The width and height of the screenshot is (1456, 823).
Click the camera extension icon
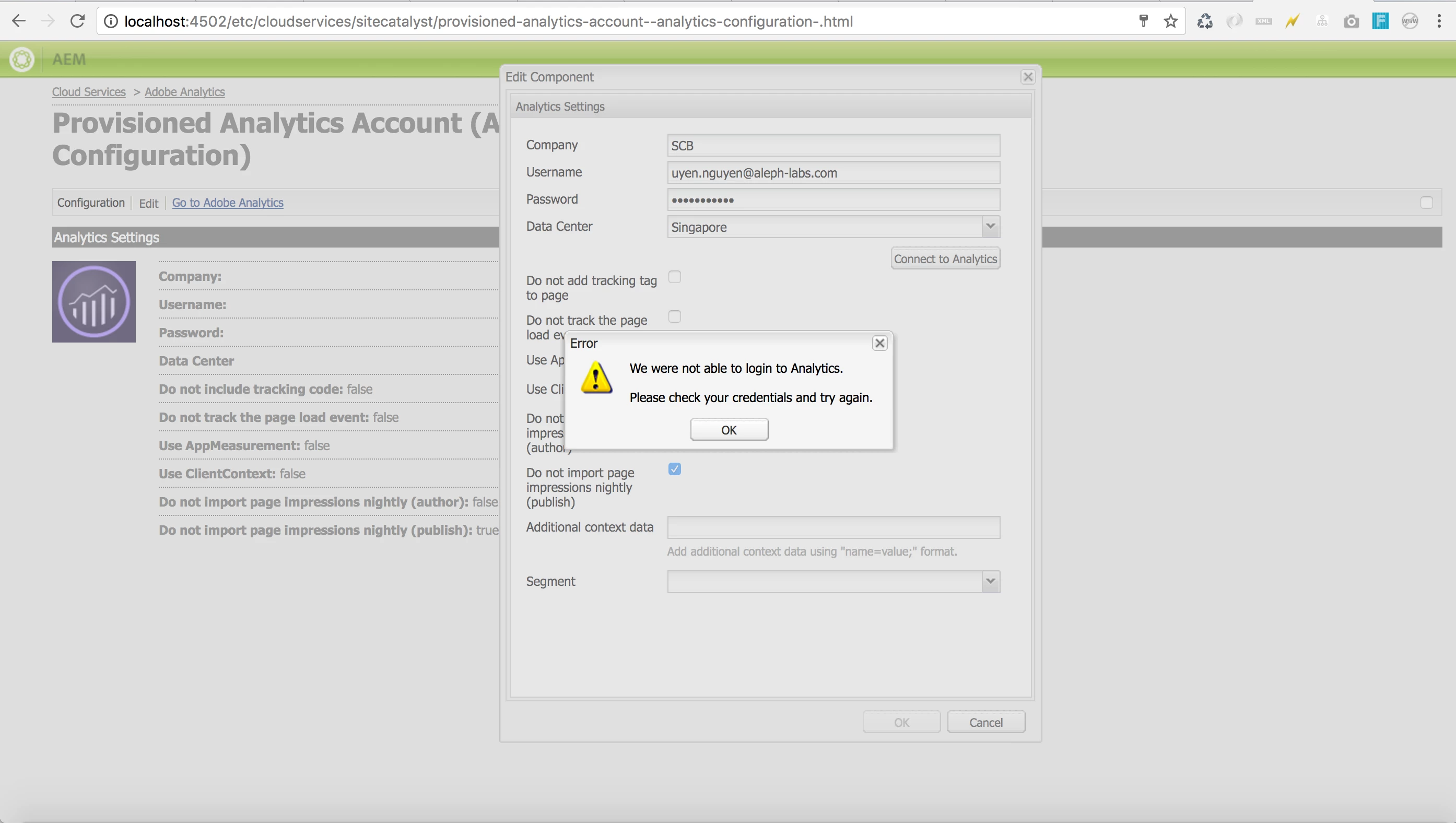point(1351,21)
